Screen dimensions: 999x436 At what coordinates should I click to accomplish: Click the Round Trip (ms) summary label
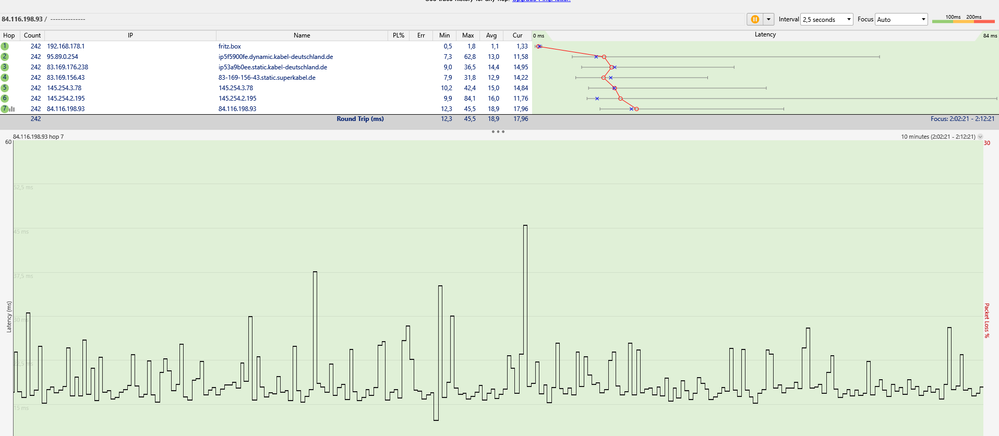coord(360,119)
